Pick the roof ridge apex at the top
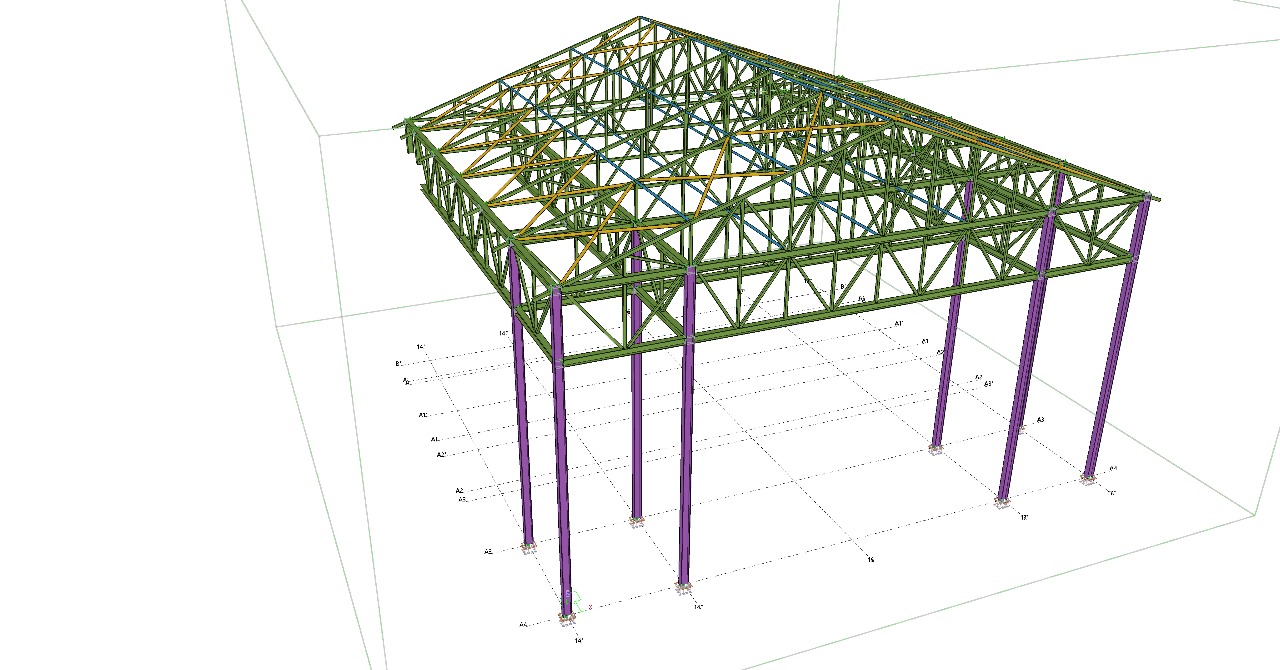Image resolution: width=1280 pixels, height=670 pixels. pos(641,18)
